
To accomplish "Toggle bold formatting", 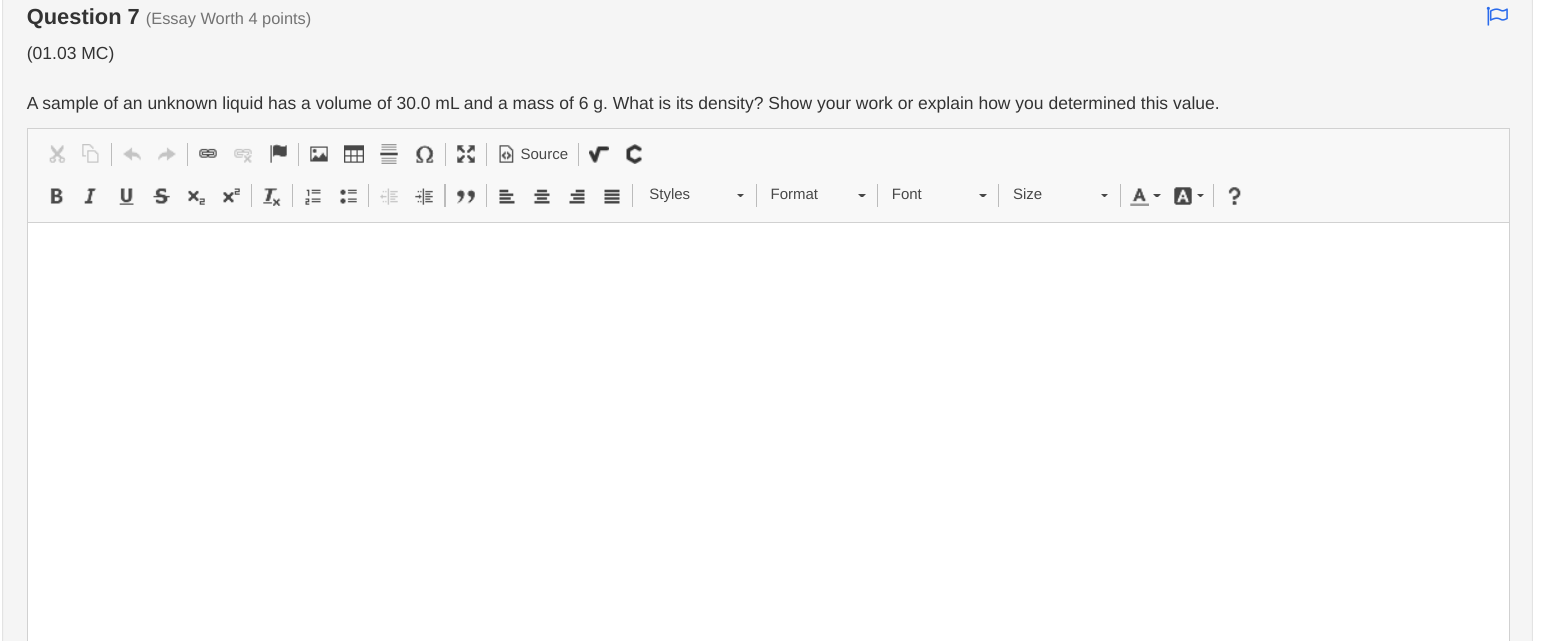I will (x=56, y=196).
